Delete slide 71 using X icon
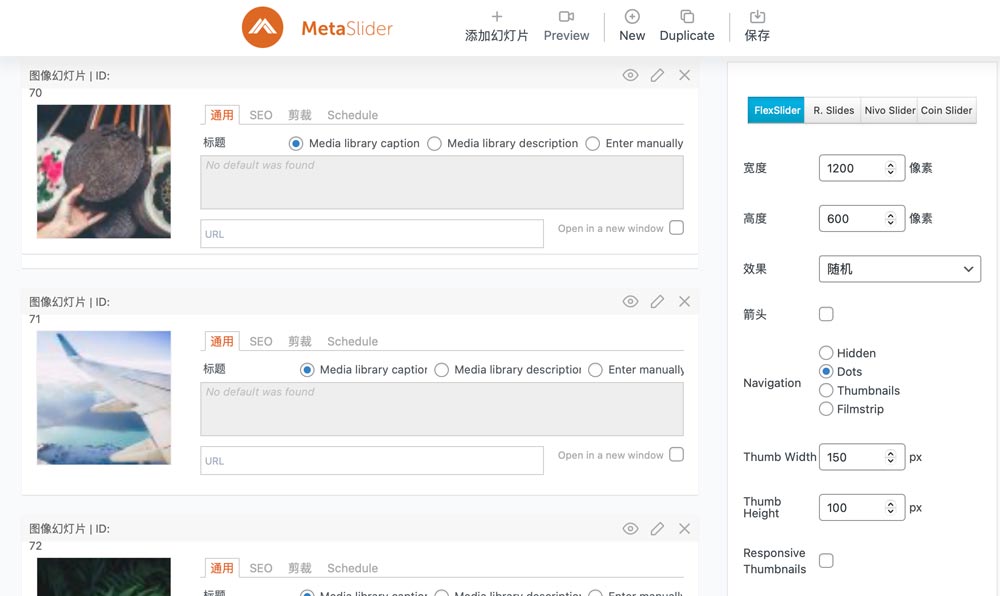 (684, 301)
